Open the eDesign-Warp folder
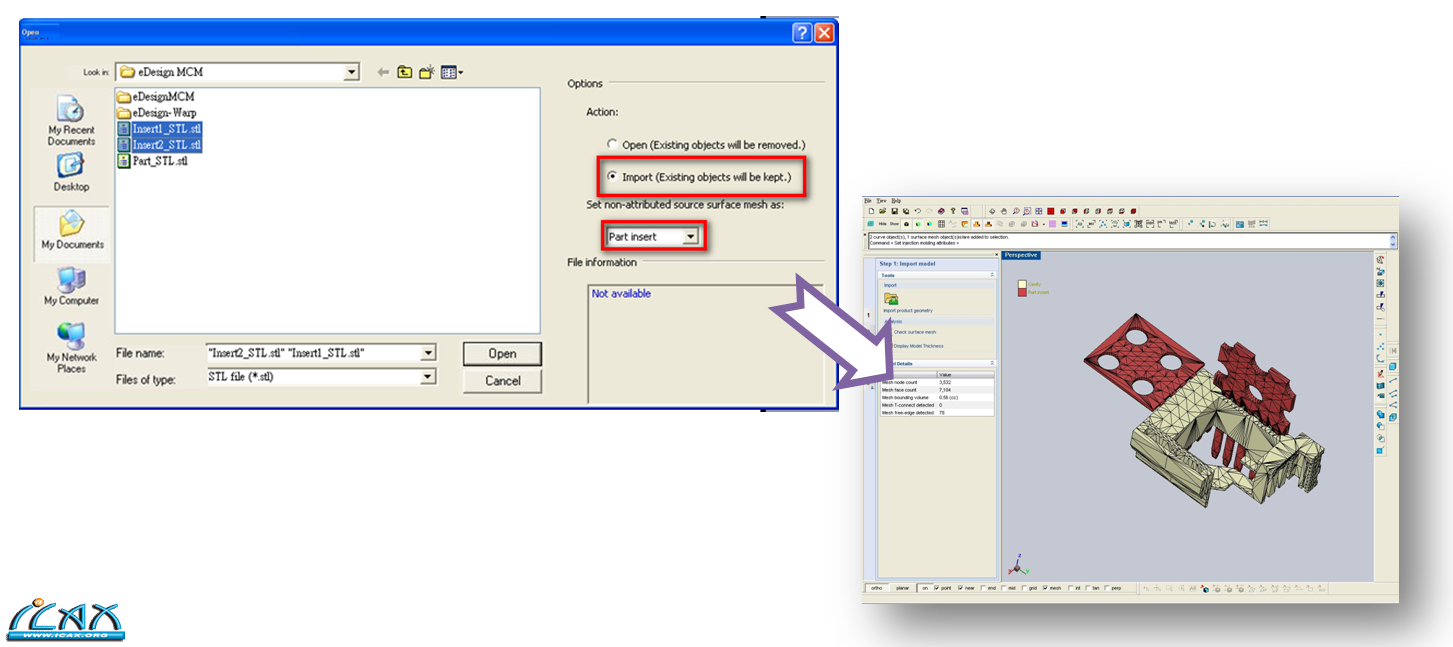The image size is (1453, 647). tap(156, 113)
